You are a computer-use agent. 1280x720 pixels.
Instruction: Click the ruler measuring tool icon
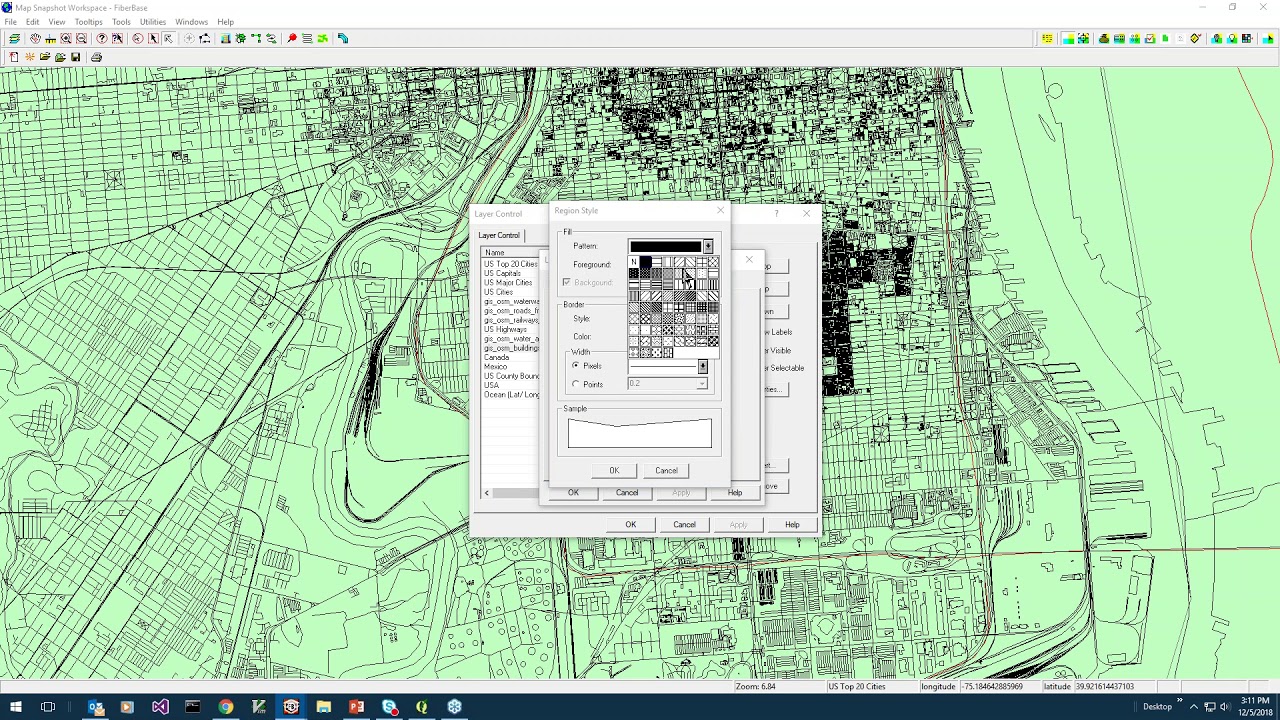pyautogui.click(x=50, y=38)
